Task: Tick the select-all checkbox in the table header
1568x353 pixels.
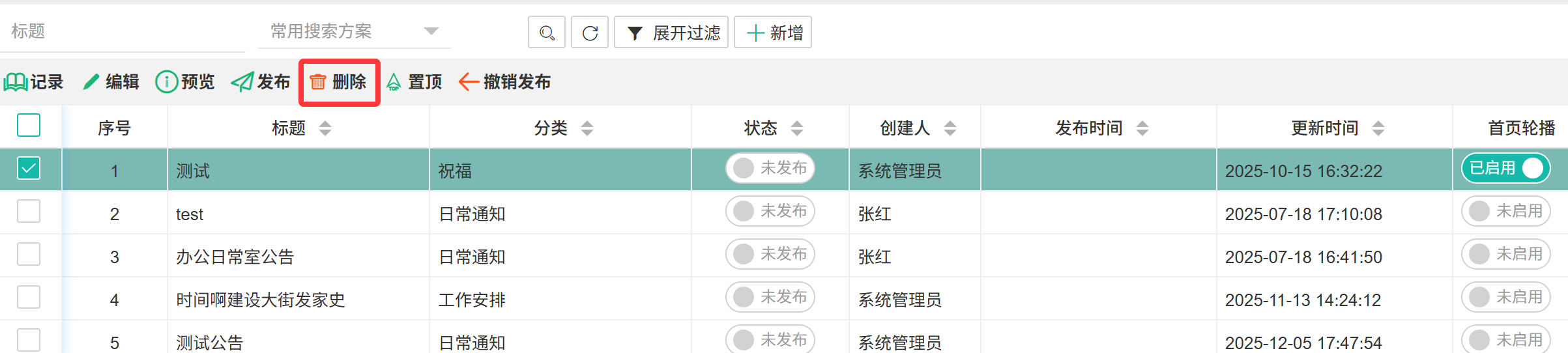Action: pos(29,125)
